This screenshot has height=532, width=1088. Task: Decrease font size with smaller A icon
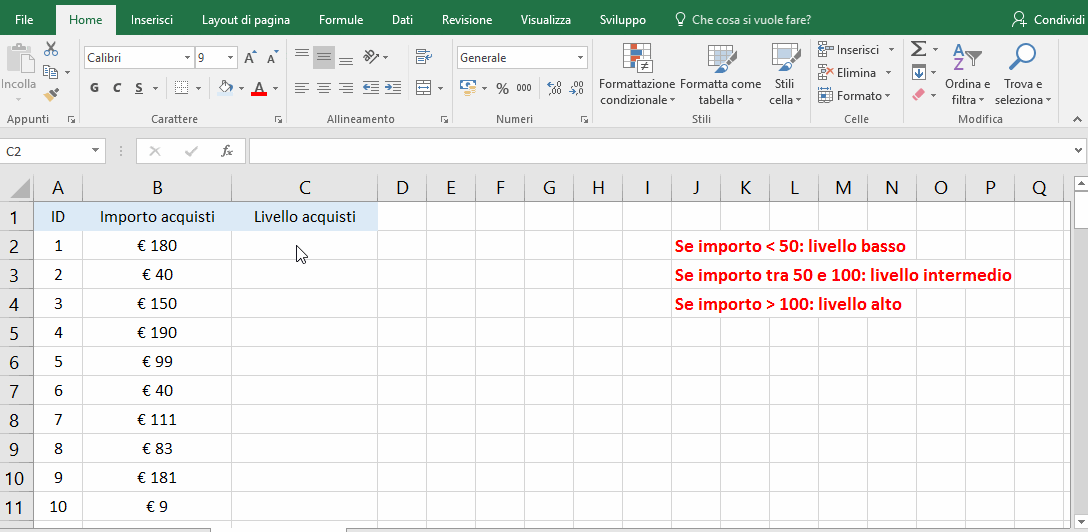(x=273, y=58)
